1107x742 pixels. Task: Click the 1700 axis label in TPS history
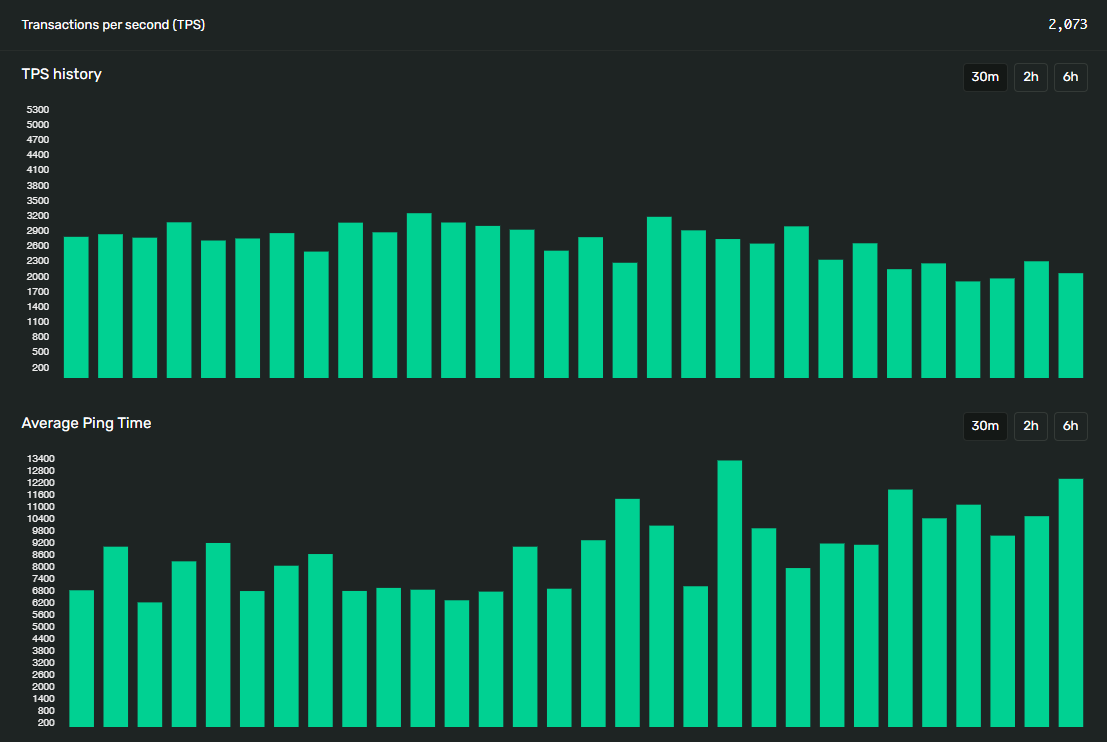[38, 292]
